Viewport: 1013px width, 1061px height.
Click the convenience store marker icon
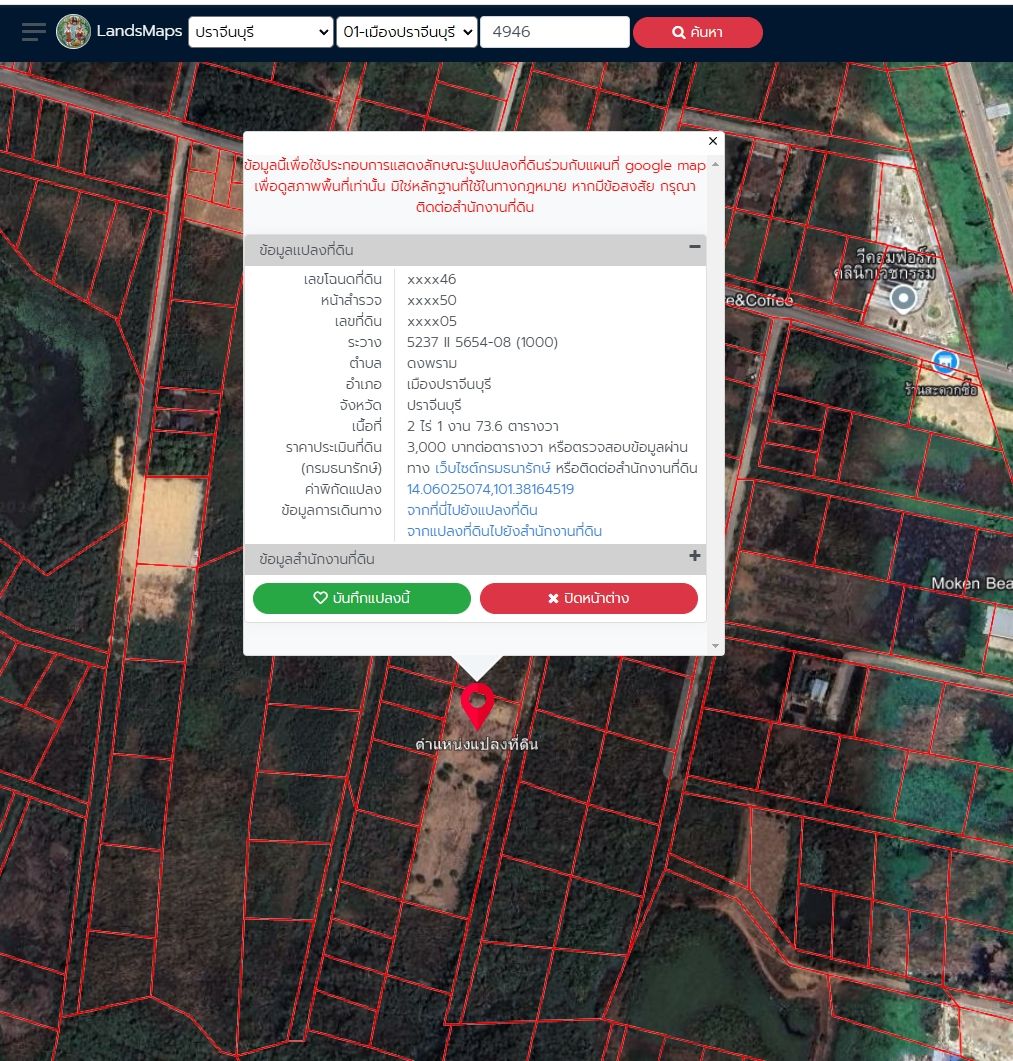pyautogui.click(x=945, y=362)
